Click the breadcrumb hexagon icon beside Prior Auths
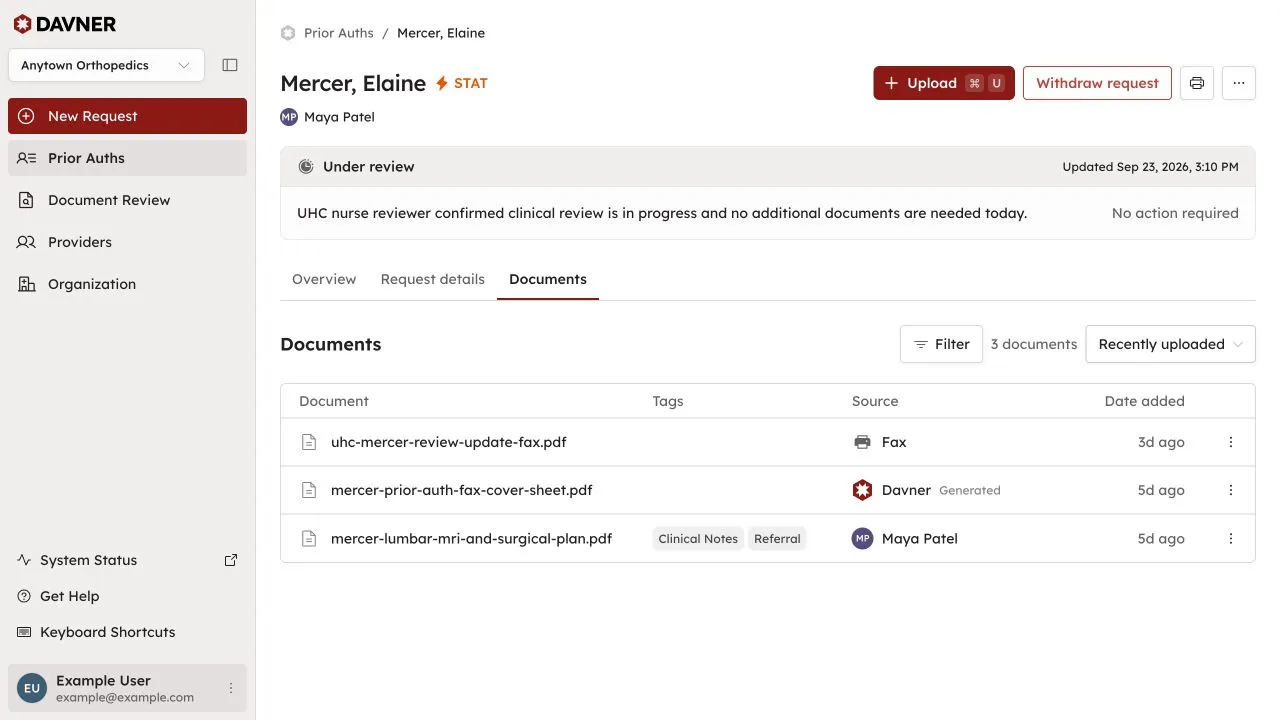The image size is (1280, 720). pyautogui.click(x=288, y=33)
